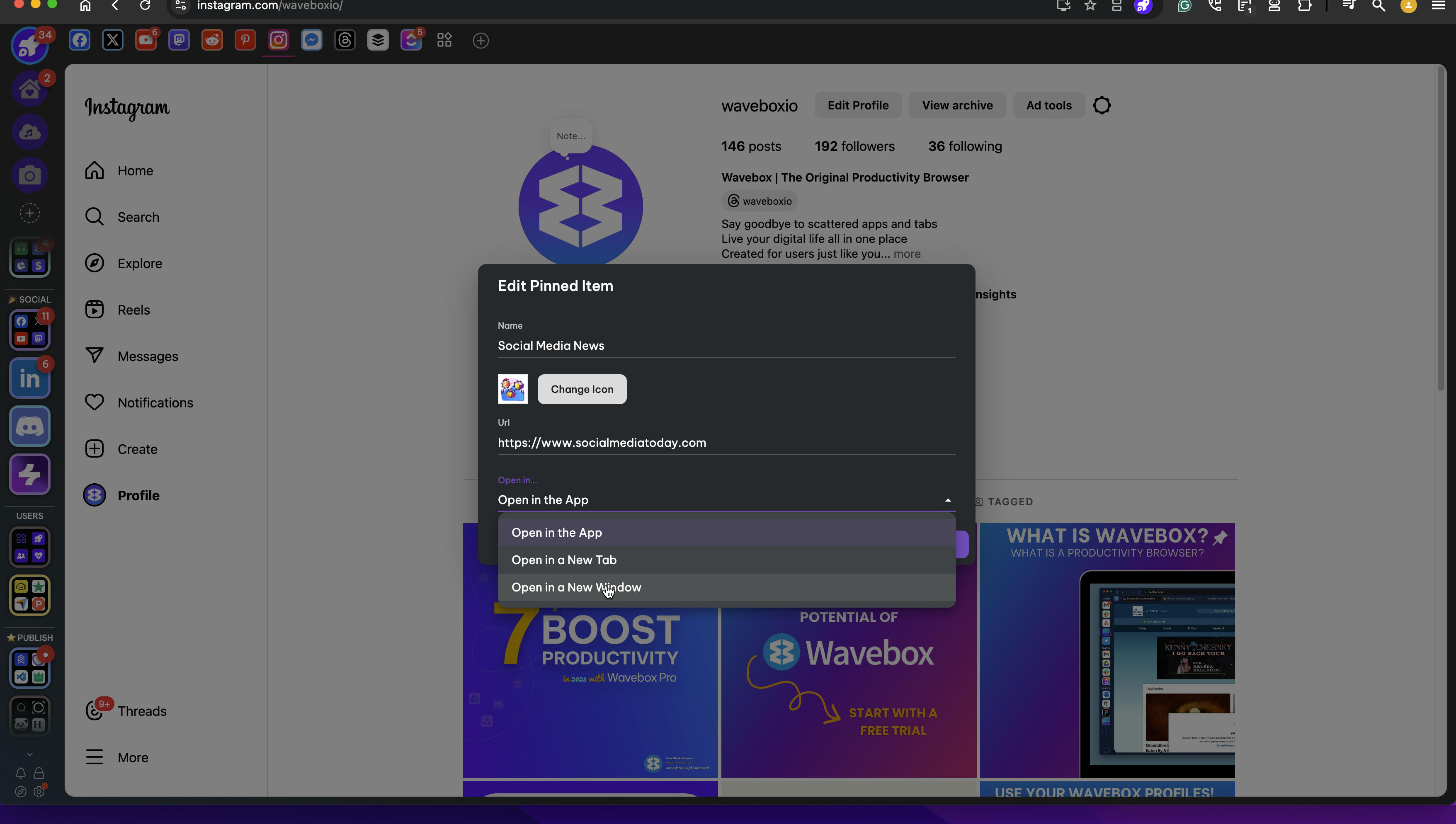Click the page vertical scrollbar
Viewport: 1456px width, 824px height.
click(1441, 229)
